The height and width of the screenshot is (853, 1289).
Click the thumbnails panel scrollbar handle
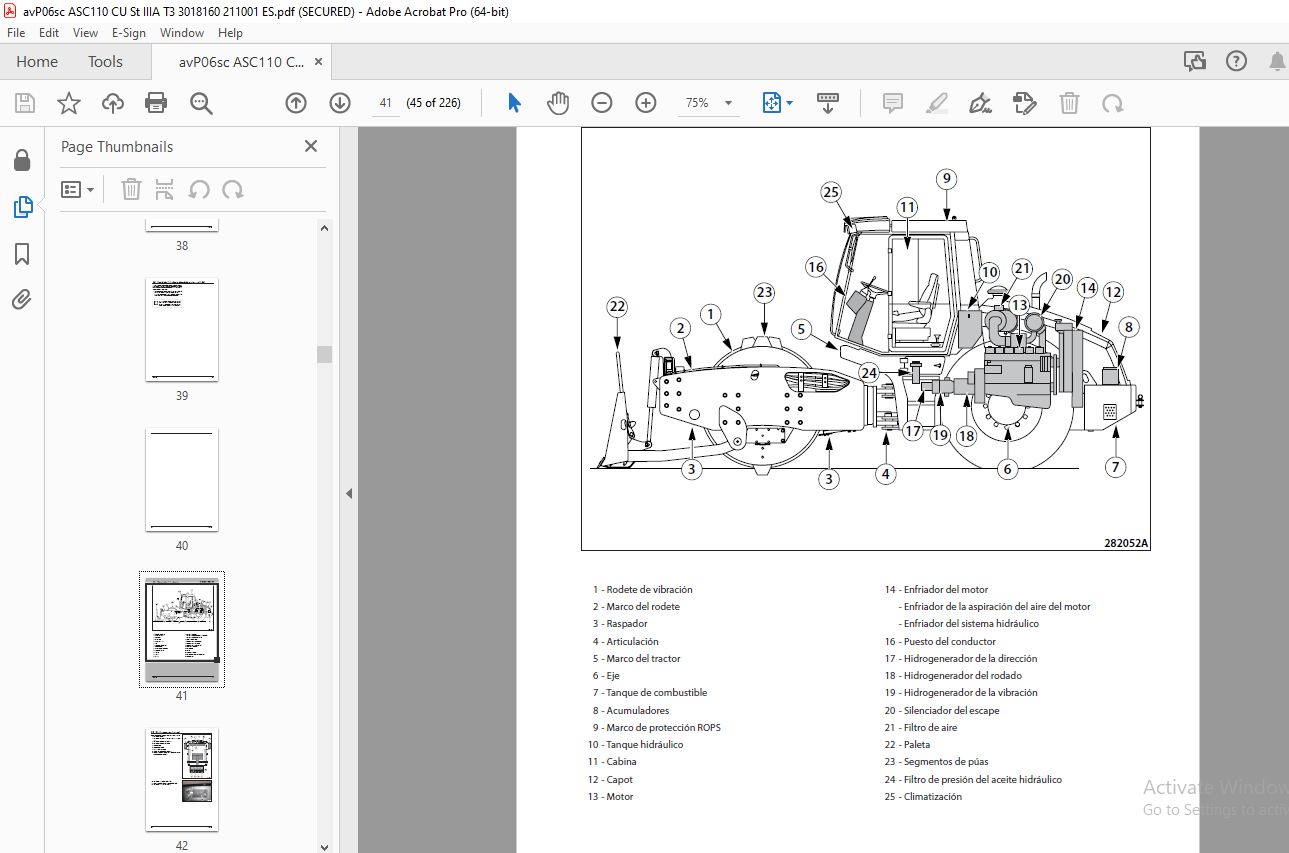click(324, 354)
